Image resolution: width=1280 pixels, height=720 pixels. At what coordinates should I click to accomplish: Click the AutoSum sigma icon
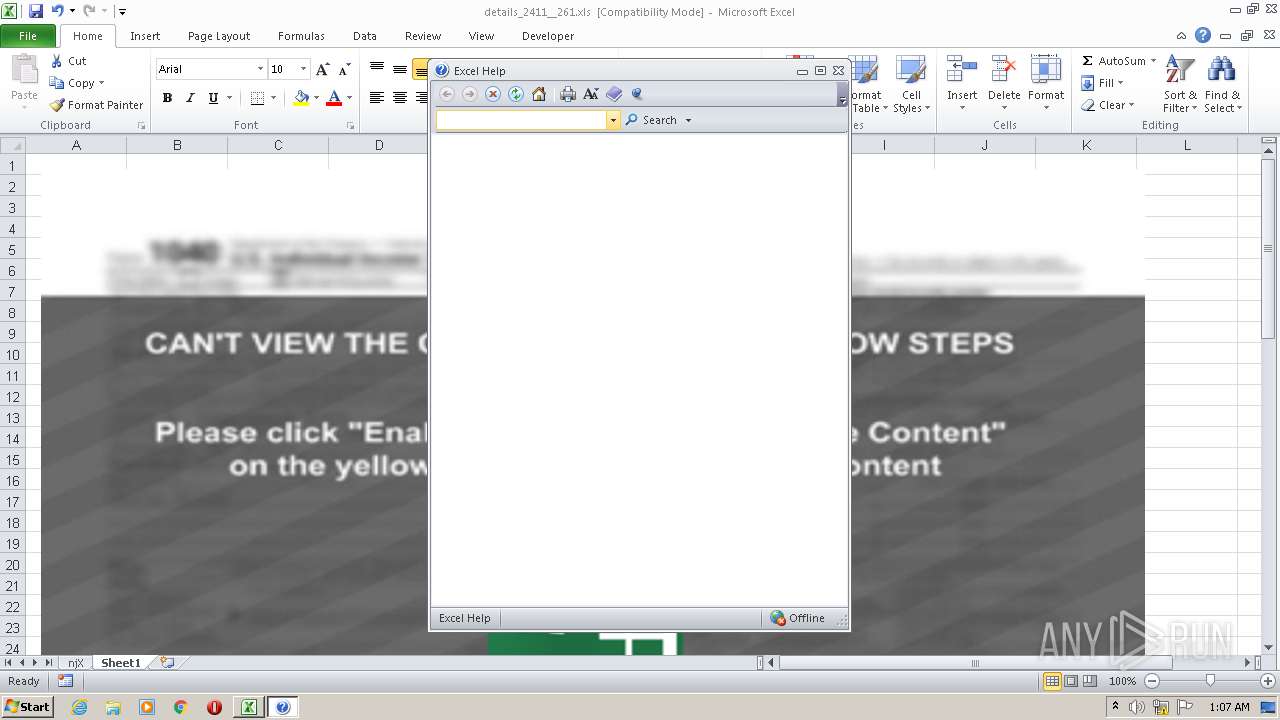(1088, 61)
